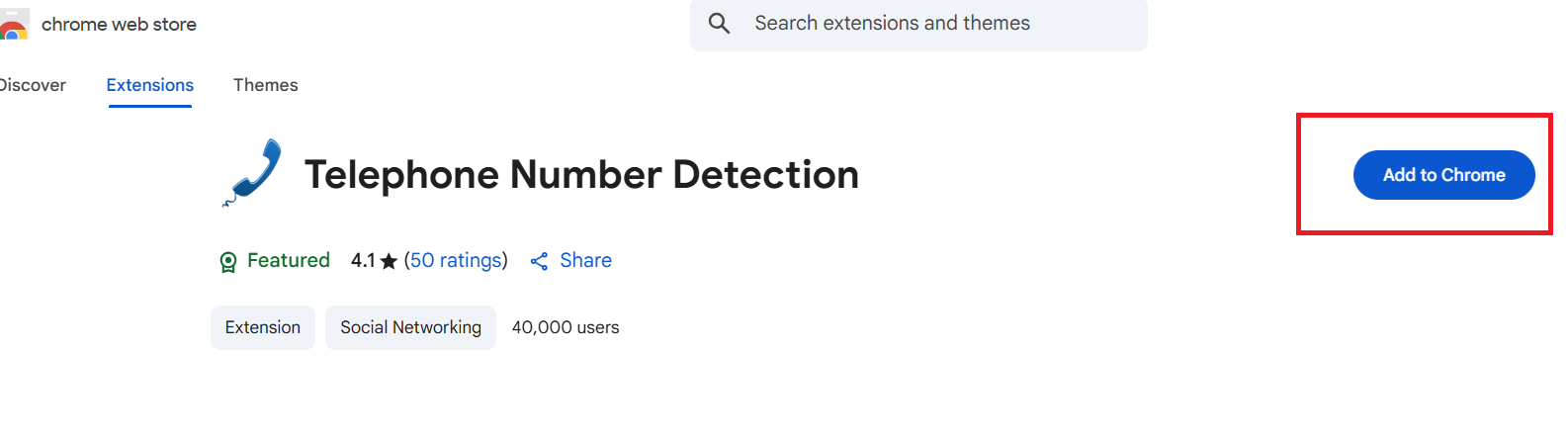Viewport: 1568px width, 440px height.
Task: Open the Discover tab
Action: click(x=32, y=85)
